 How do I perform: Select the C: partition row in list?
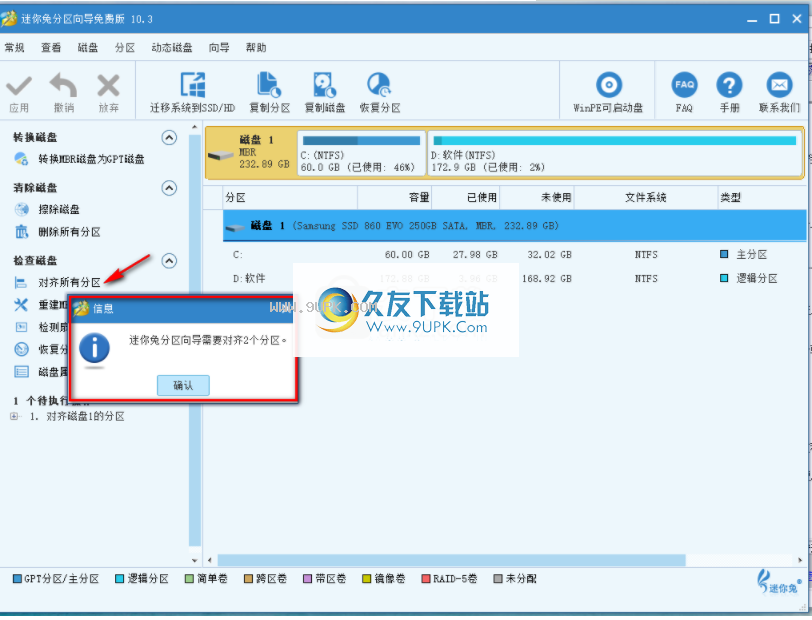[x=515, y=254]
